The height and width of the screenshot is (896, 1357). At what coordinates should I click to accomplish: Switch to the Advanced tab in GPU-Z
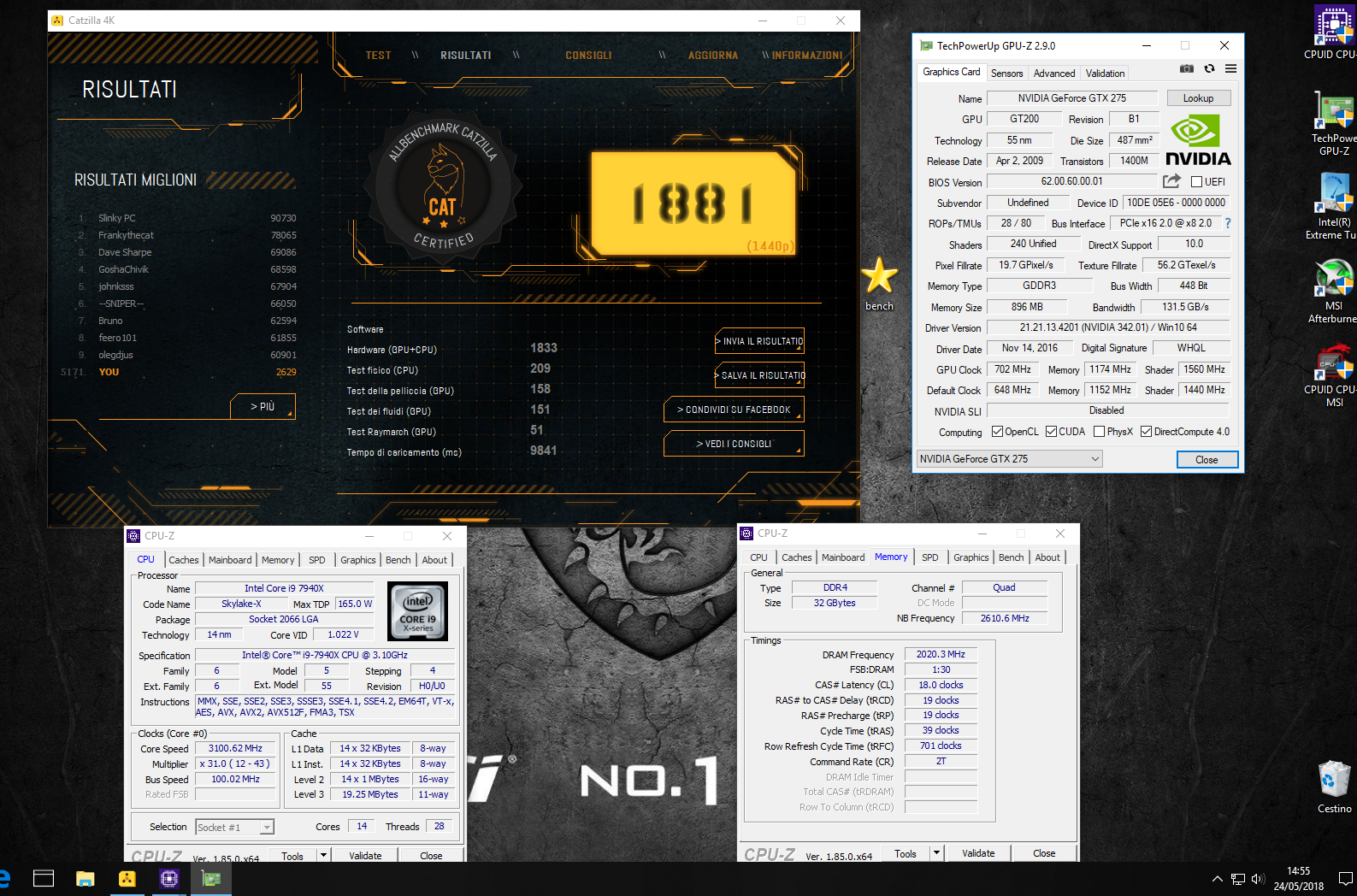[1053, 74]
